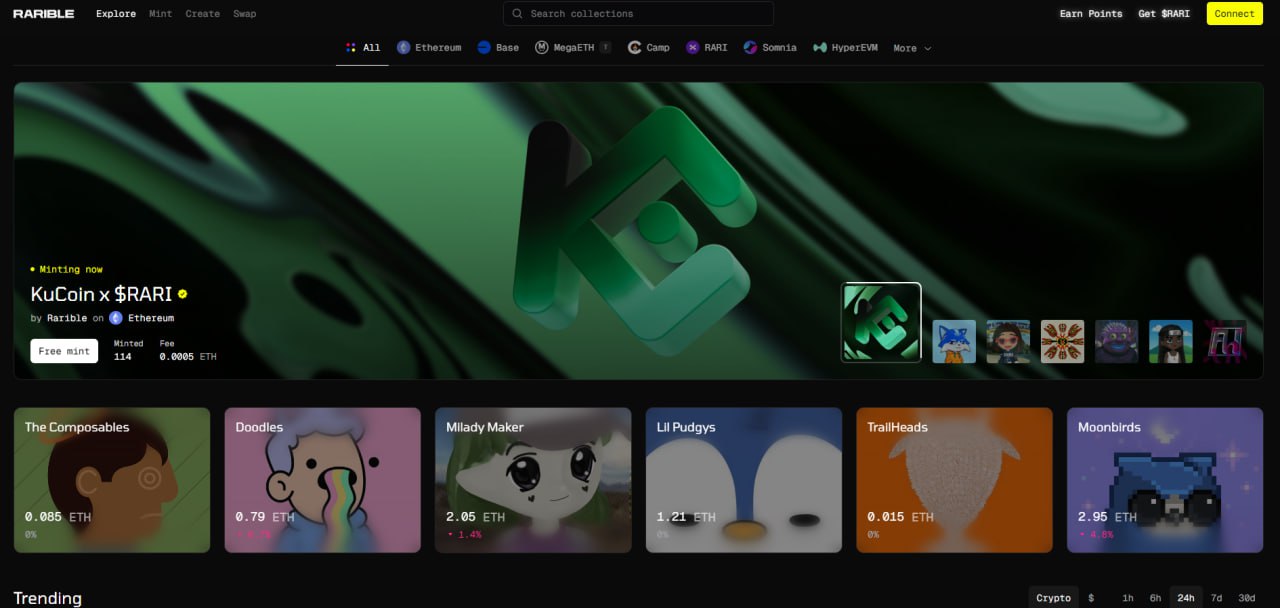Image resolution: width=1280 pixels, height=608 pixels.
Task: Click the Ethereum chain icon
Action: pos(404,47)
